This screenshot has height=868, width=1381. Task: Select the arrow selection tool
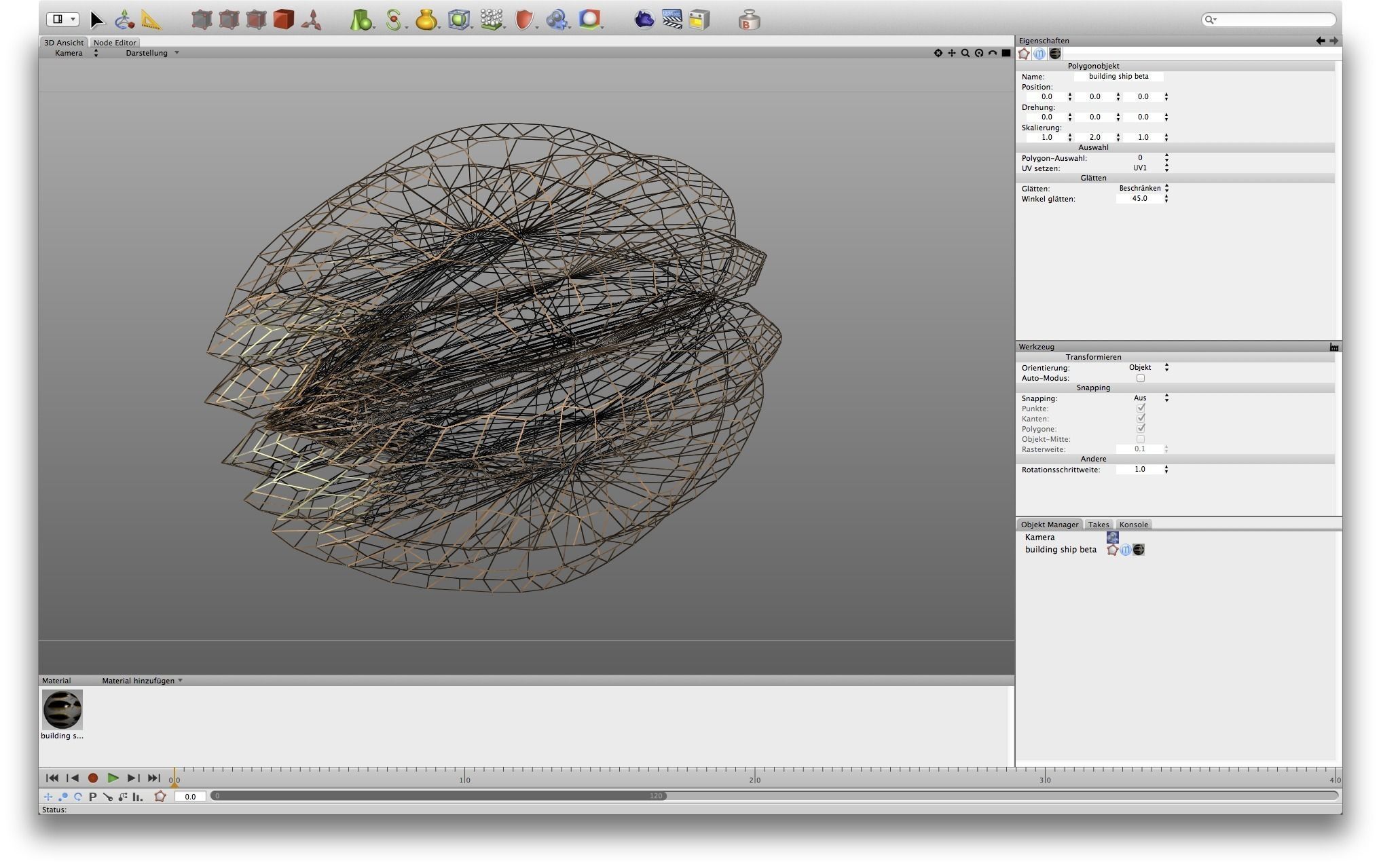(x=97, y=20)
